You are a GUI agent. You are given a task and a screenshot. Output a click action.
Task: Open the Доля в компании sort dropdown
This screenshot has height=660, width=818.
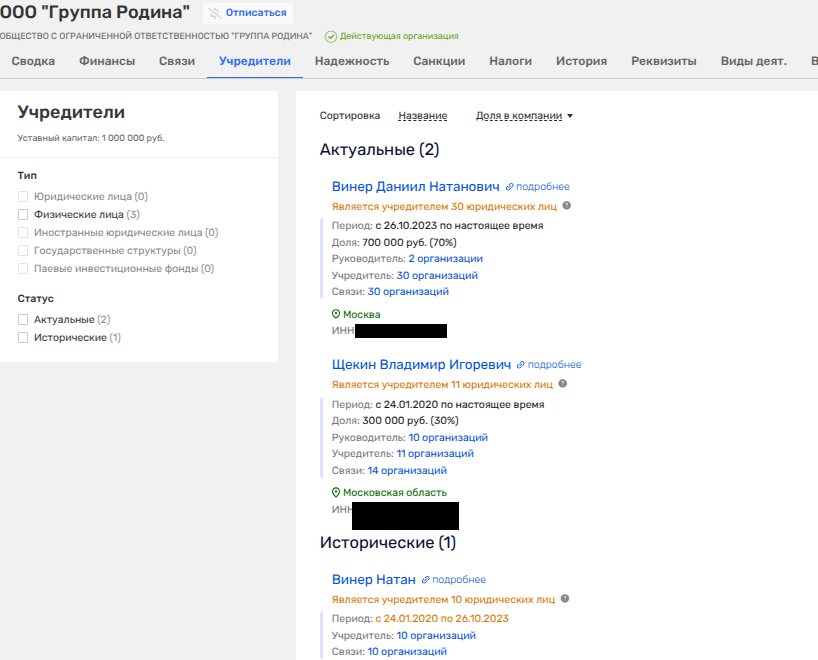pos(524,116)
